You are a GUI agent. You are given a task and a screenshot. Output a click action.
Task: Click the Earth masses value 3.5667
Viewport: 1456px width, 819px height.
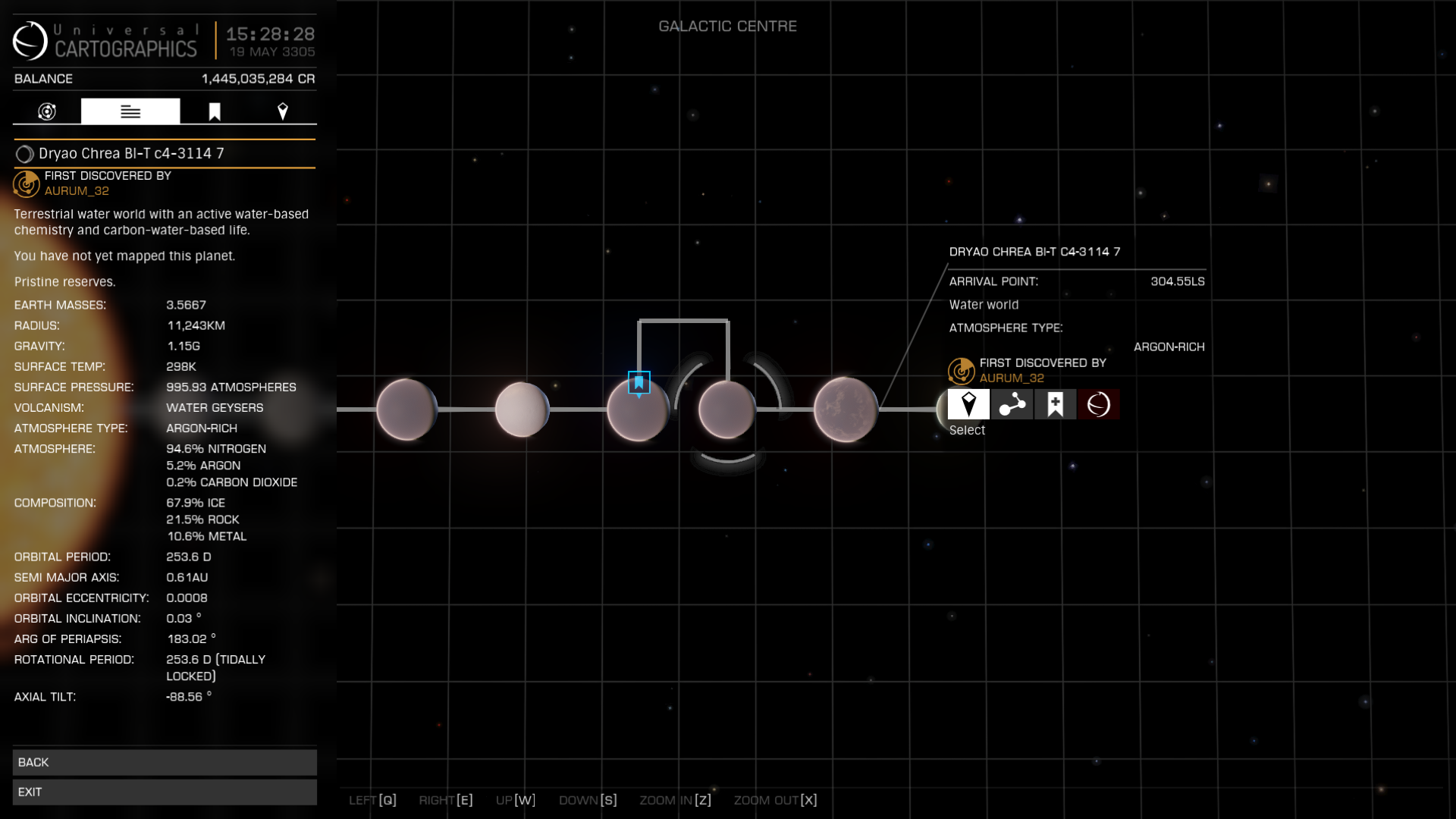click(186, 305)
